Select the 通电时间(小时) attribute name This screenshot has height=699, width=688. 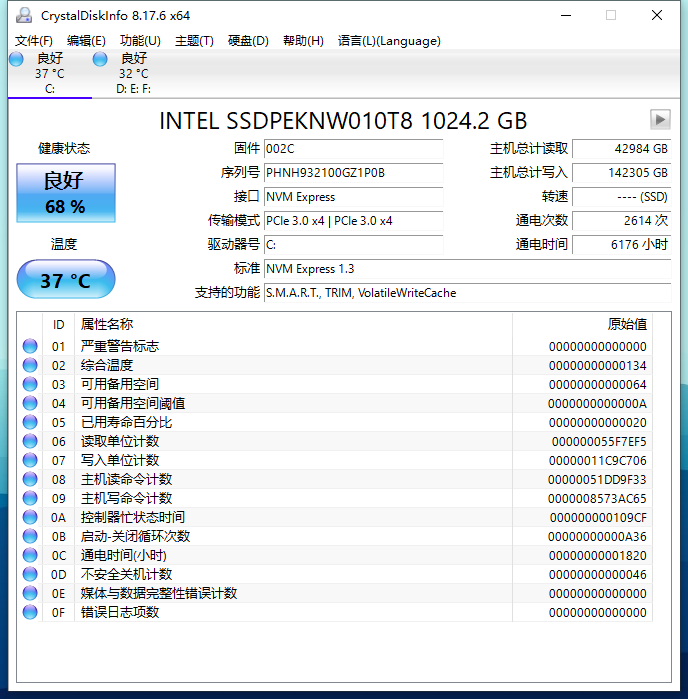[124, 555]
